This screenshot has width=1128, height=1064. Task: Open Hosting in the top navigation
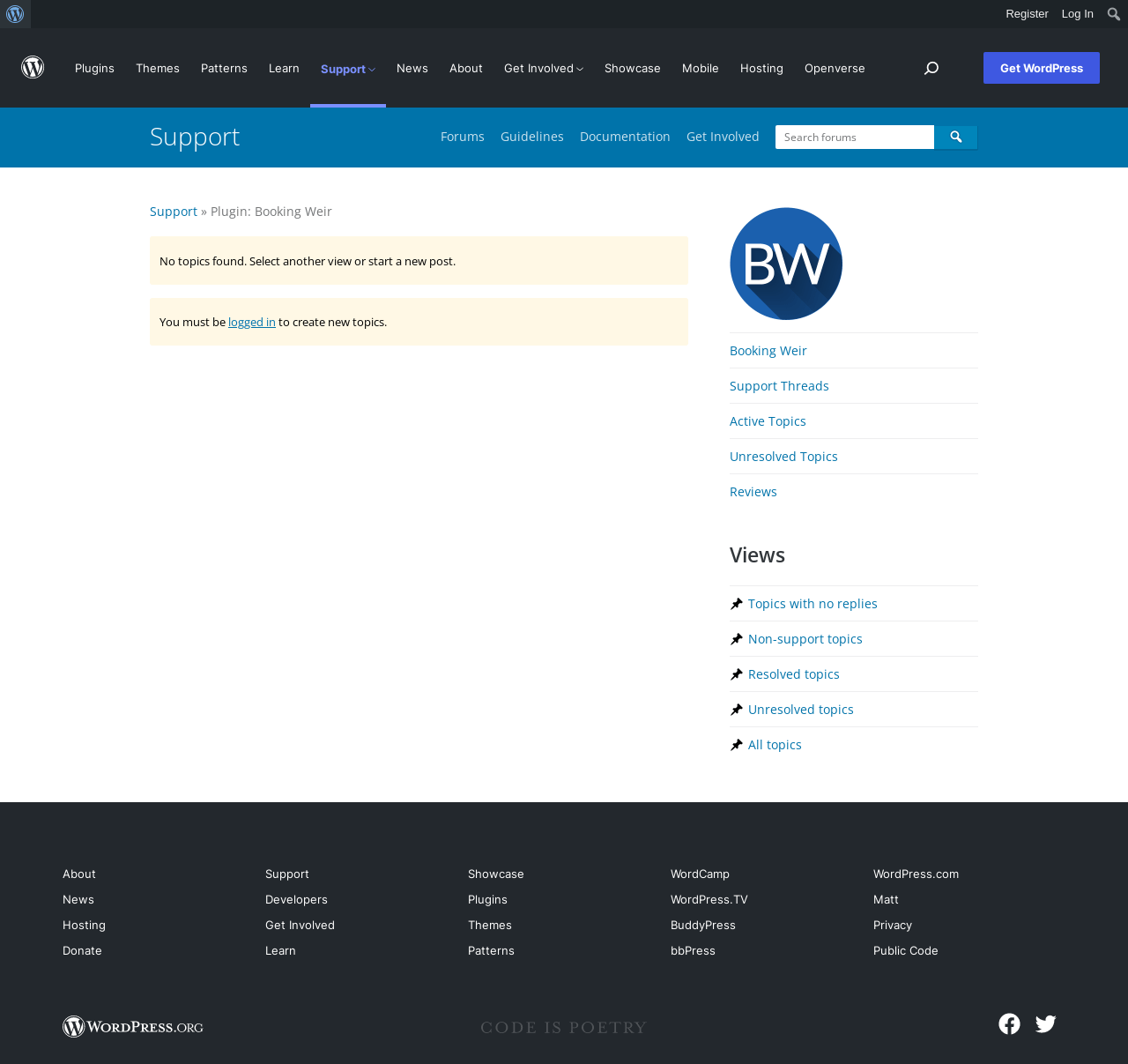click(761, 68)
